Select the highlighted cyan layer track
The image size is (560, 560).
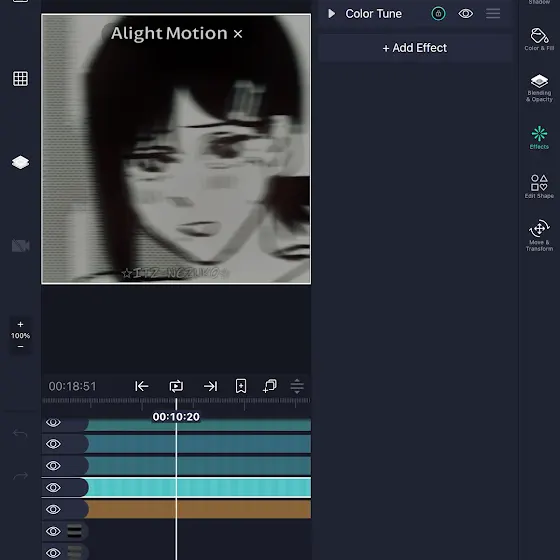click(198, 488)
